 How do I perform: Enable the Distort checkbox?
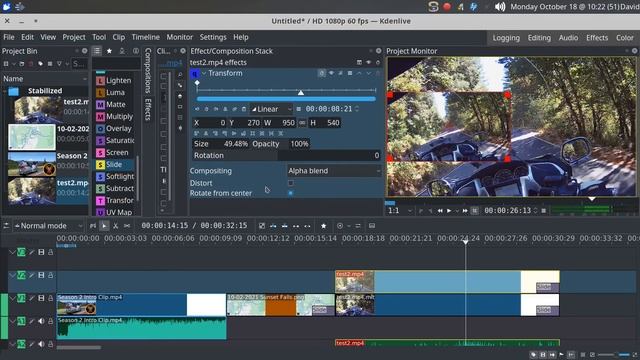click(291, 183)
